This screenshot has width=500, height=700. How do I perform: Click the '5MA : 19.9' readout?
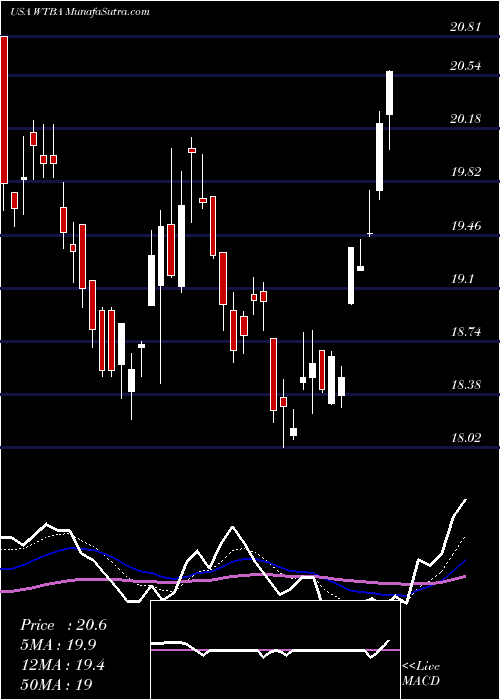point(58,645)
